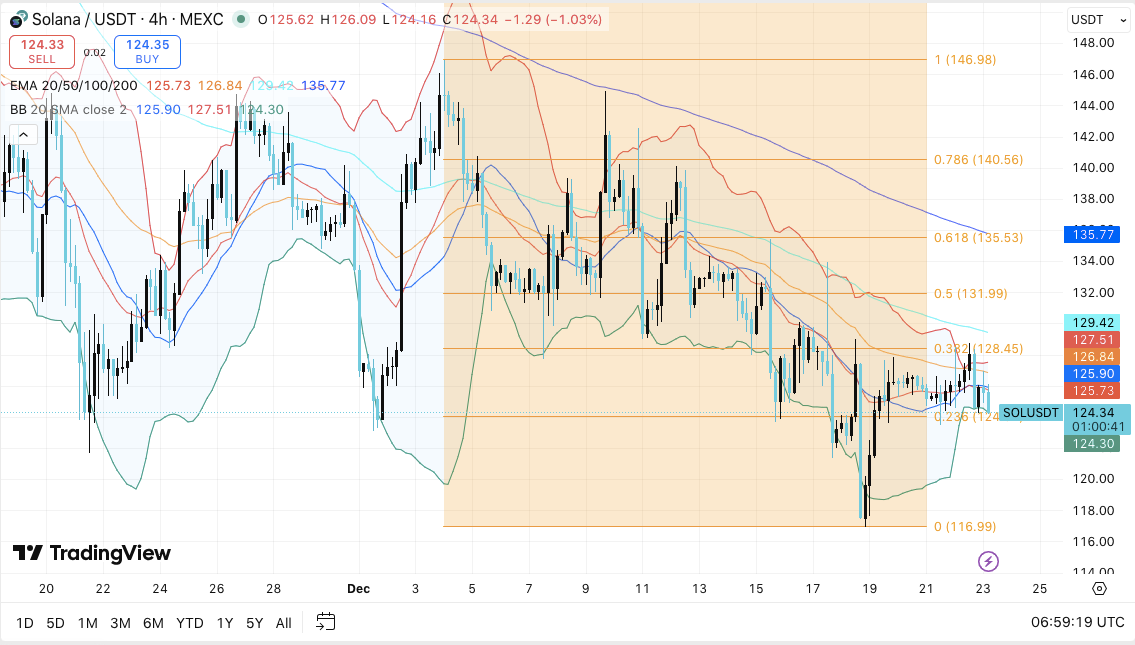Select the All time range
The image size is (1135, 645).
pos(283,623)
